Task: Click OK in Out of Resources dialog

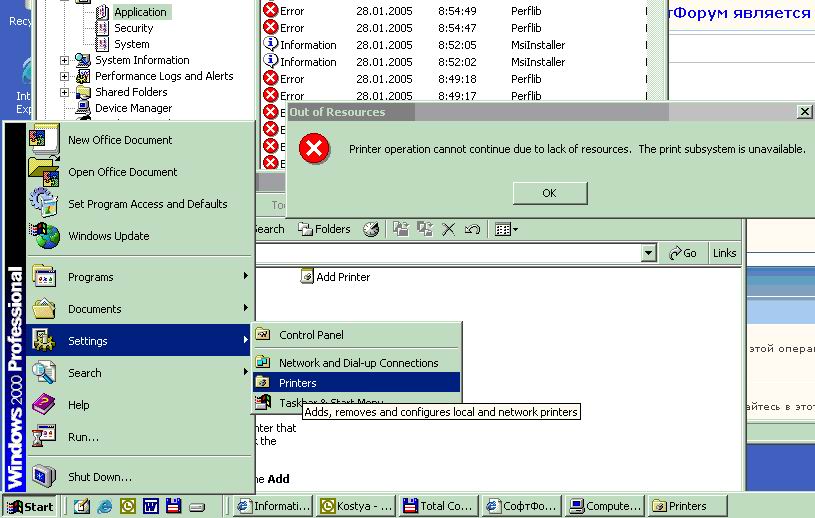Action: click(550, 193)
